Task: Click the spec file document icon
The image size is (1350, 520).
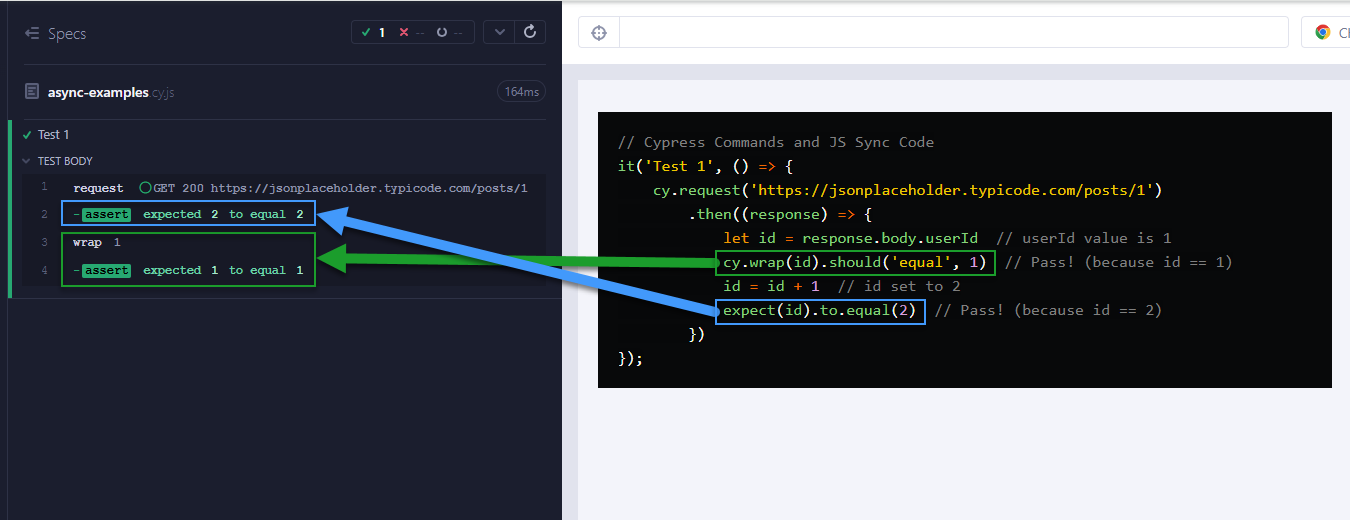Action: (32, 92)
